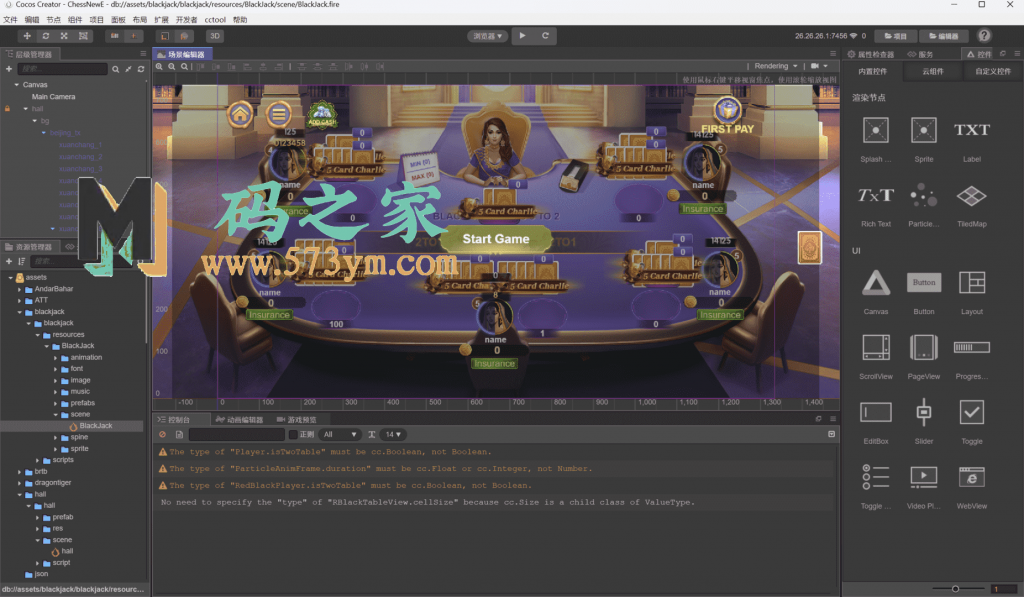This screenshot has height=597, width=1024.
Task: Switch to the 服务 tab
Action: (920, 54)
